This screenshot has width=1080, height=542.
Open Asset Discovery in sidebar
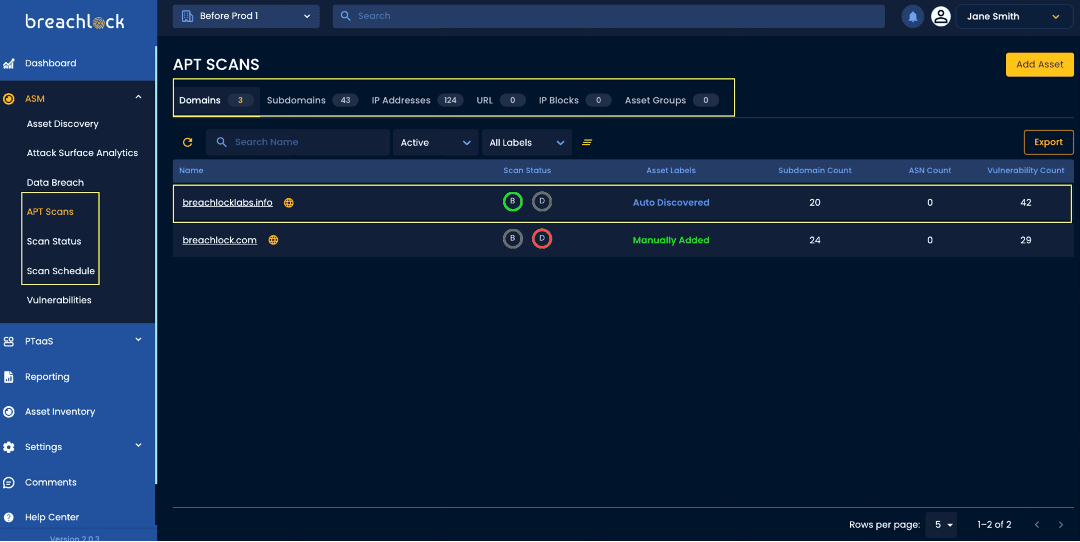coord(63,124)
